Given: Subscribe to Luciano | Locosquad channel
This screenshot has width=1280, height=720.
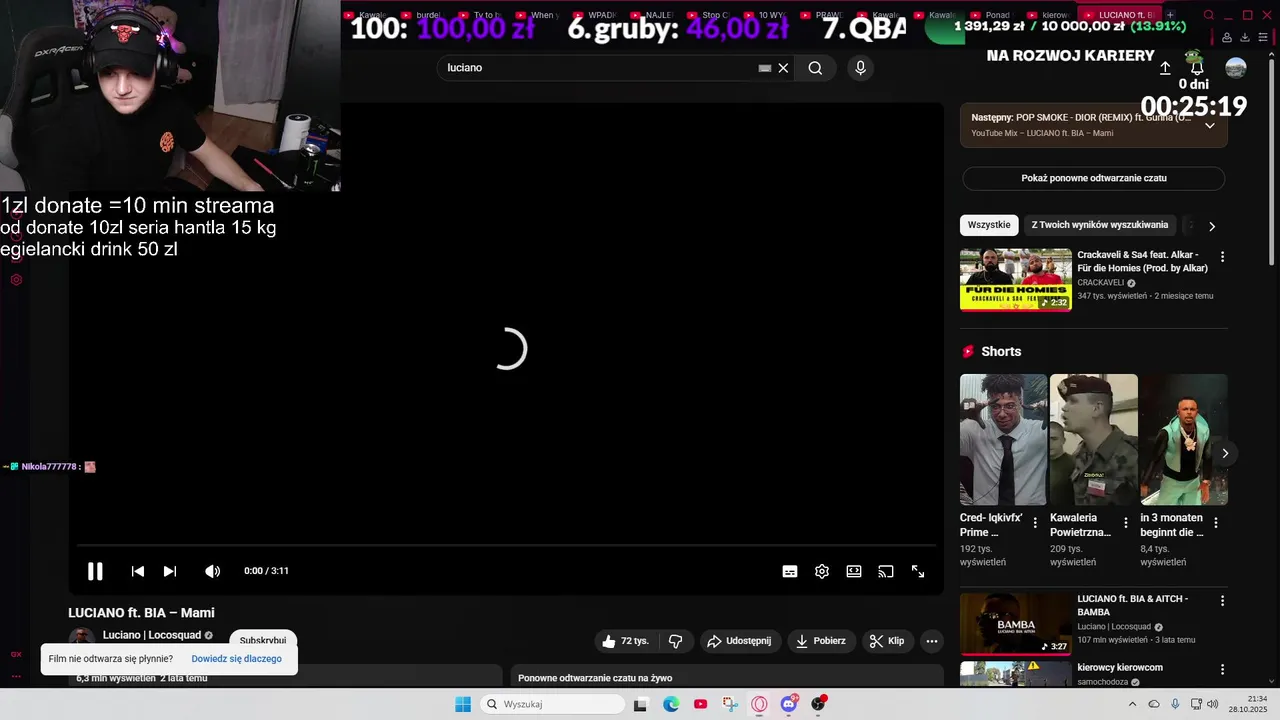Looking at the screenshot, I should (x=263, y=640).
